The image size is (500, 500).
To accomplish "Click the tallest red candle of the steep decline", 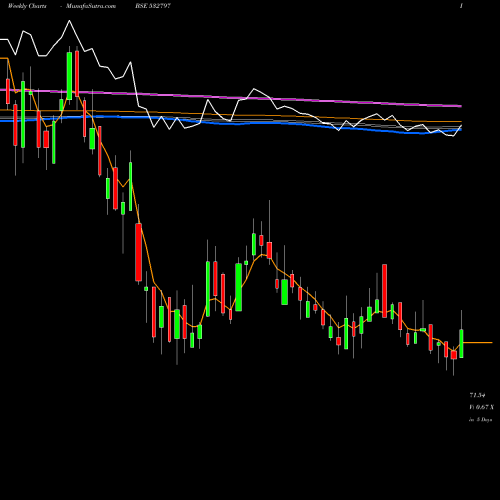I will (x=138, y=252).
